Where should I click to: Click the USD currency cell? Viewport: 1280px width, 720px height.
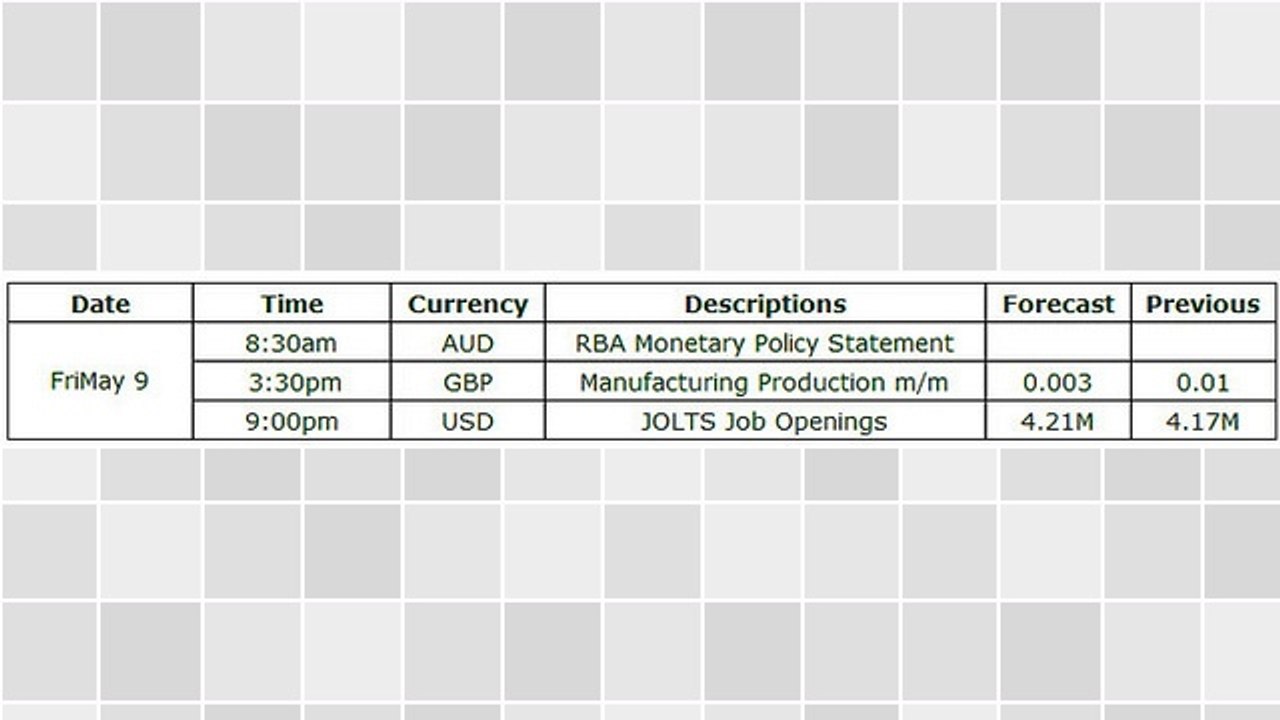[x=467, y=421]
